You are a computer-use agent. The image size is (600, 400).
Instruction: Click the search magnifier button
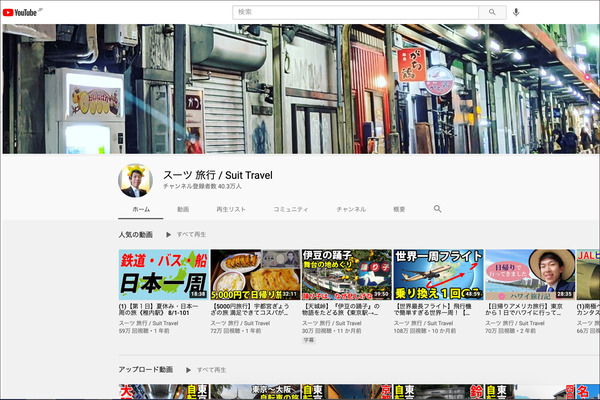pyautogui.click(x=491, y=12)
